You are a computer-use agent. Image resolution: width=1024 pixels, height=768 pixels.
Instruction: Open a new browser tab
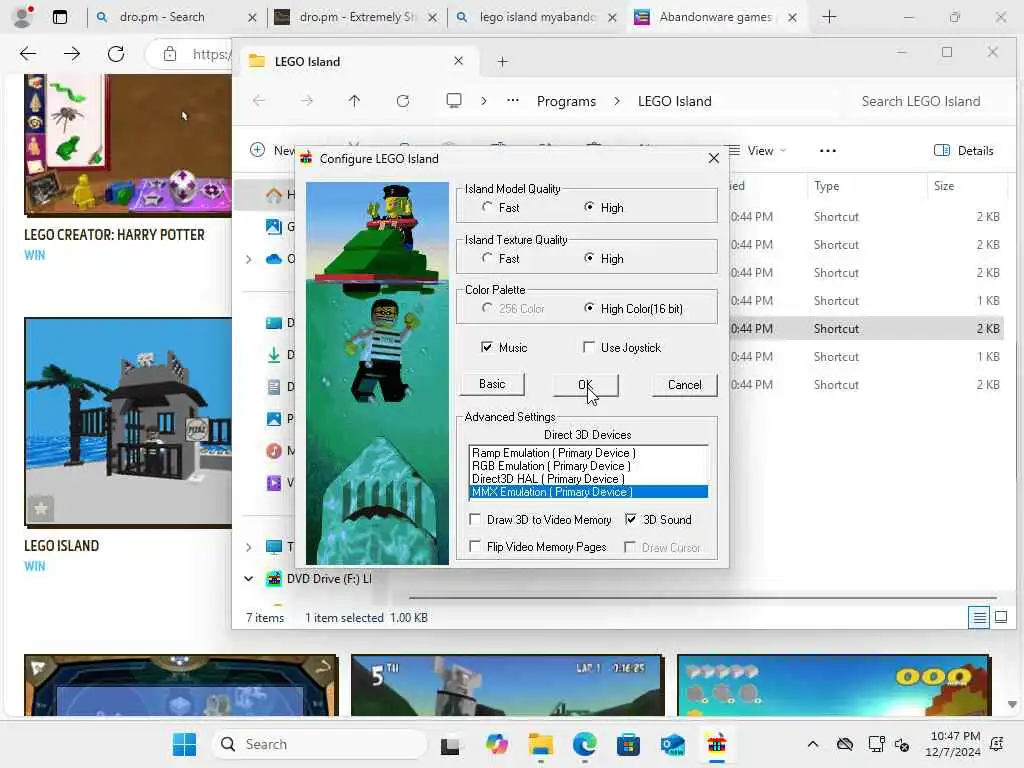[x=829, y=17]
